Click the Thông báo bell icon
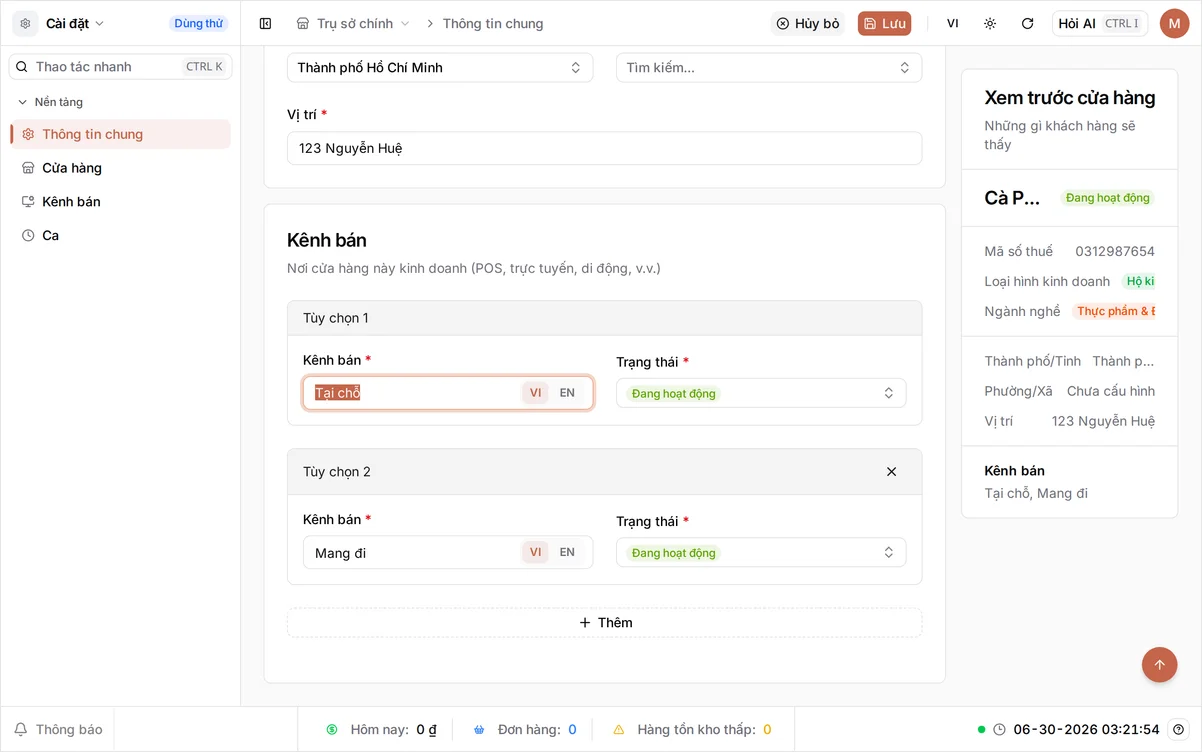The image size is (1202, 752). [x=20, y=729]
